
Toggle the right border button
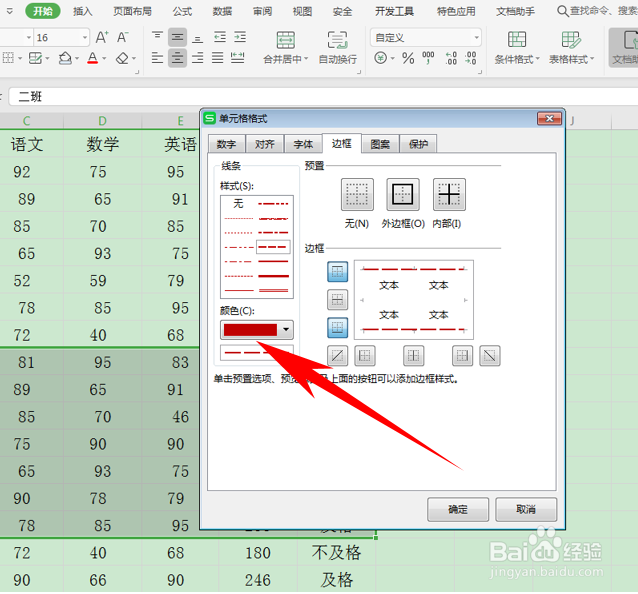[462, 356]
